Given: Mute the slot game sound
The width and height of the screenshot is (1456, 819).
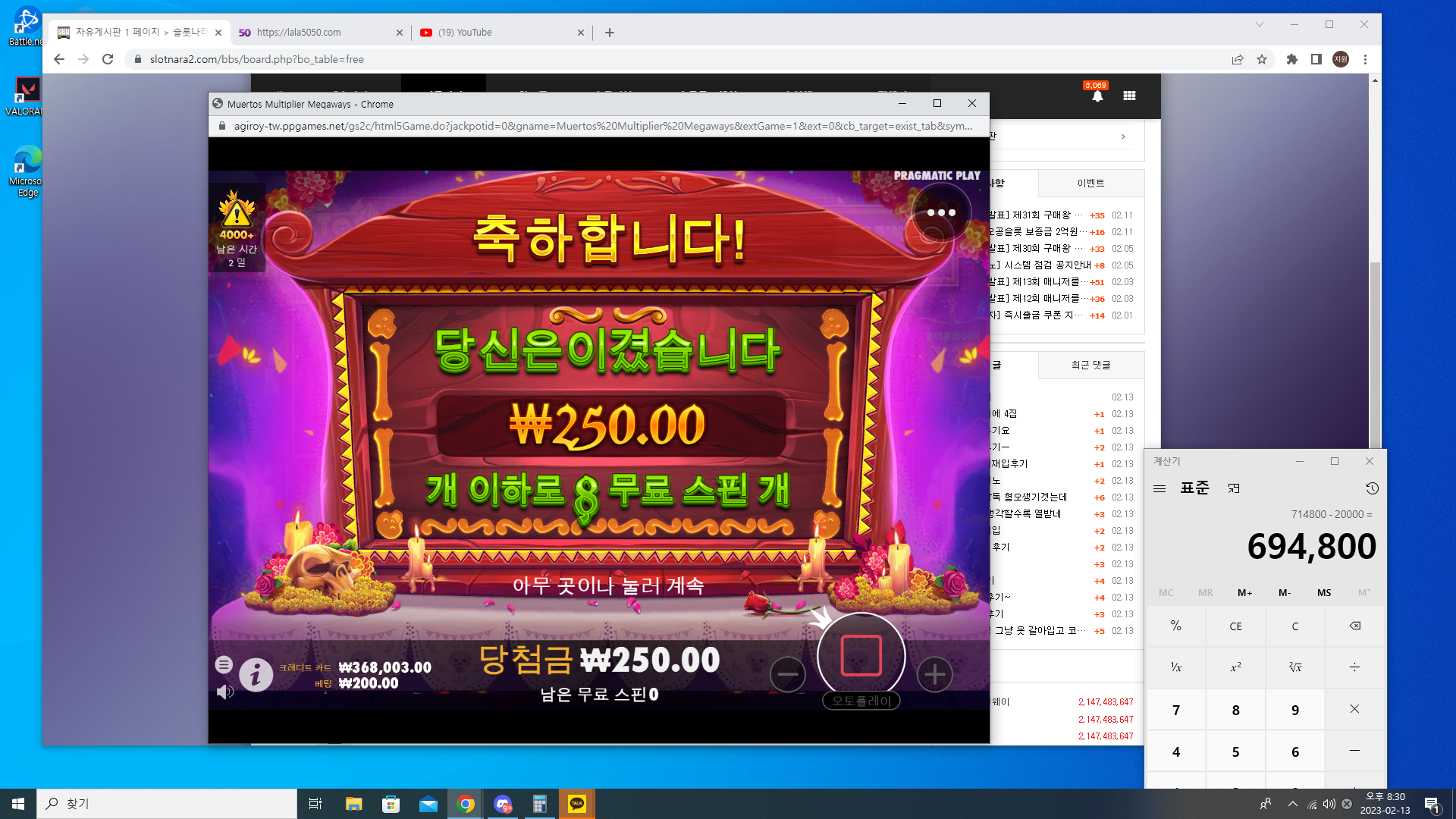Looking at the screenshot, I should coord(225,692).
